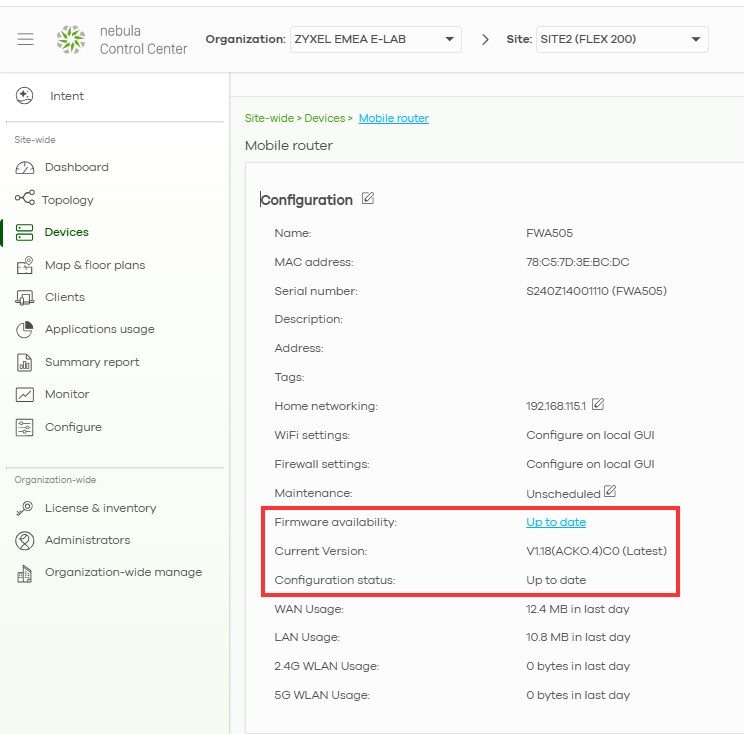The width and height of the screenshot is (744, 734).
Task: Open License & inventory
Action: (x=101, y=508)
